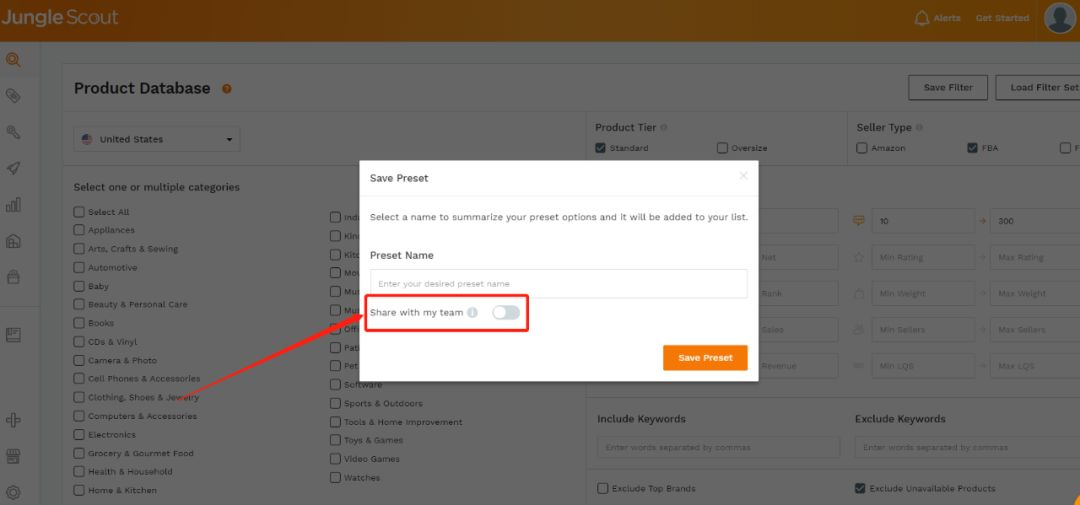Enable the Exclude Top Brands checkbox
Image resolution: width=1080 pixels, height=505 pixels.
[x=602, y=488]
